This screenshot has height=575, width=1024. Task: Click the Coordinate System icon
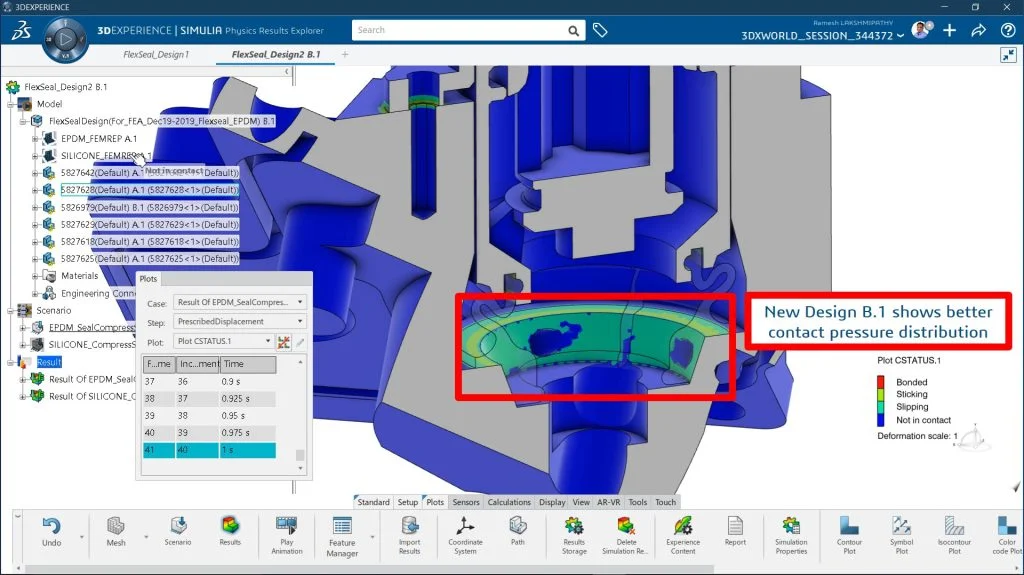[465, 526]
